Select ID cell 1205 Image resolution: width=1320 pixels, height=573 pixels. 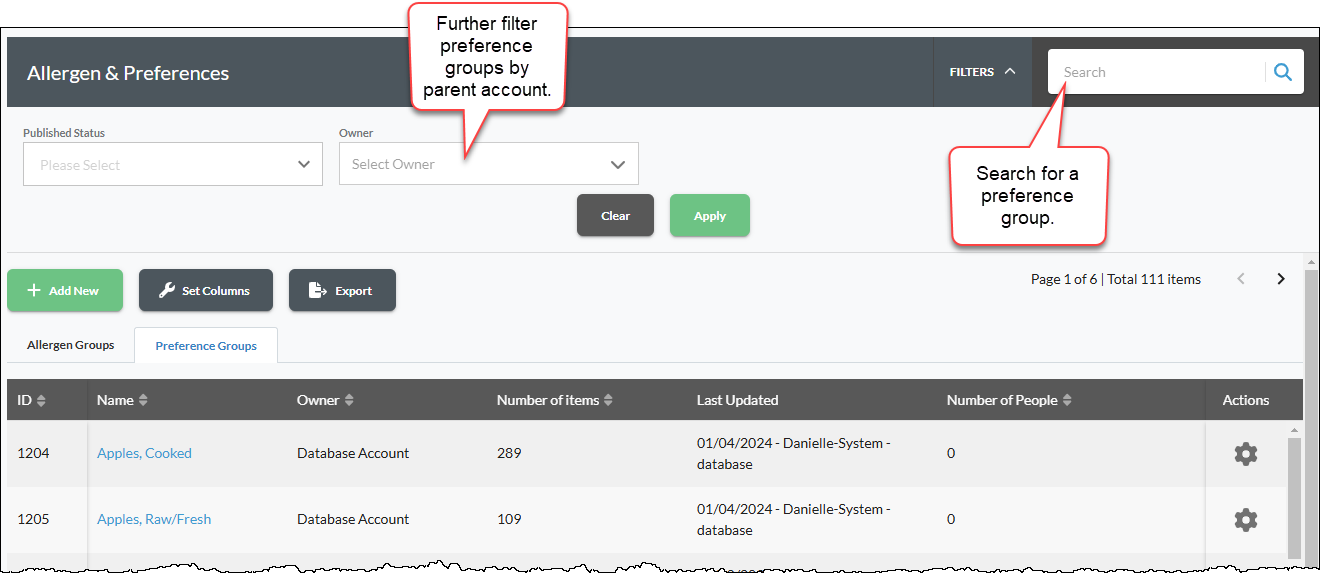click(x=33, y=519)
